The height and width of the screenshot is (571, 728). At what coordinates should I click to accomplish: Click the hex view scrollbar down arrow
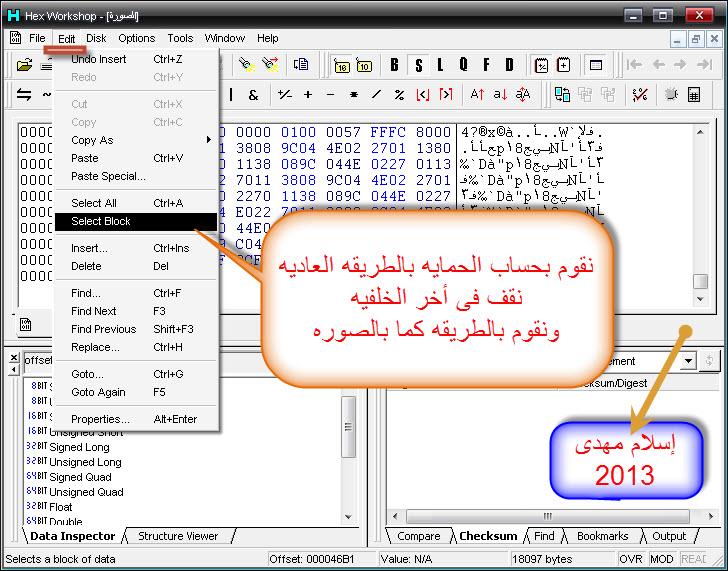point(700,299)
